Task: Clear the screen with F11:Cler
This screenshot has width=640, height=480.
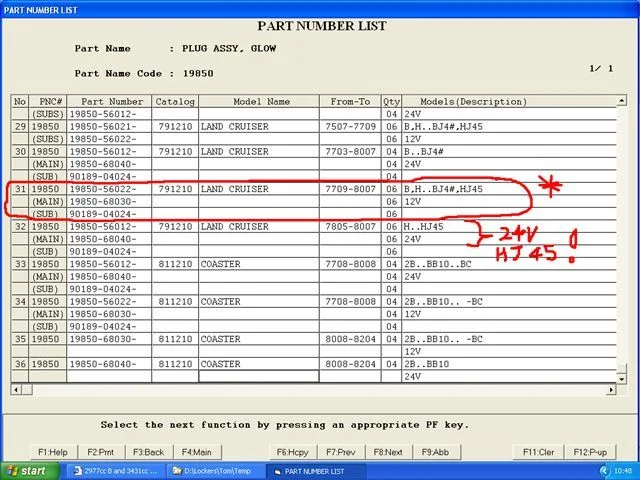Action: coord(539,452)
